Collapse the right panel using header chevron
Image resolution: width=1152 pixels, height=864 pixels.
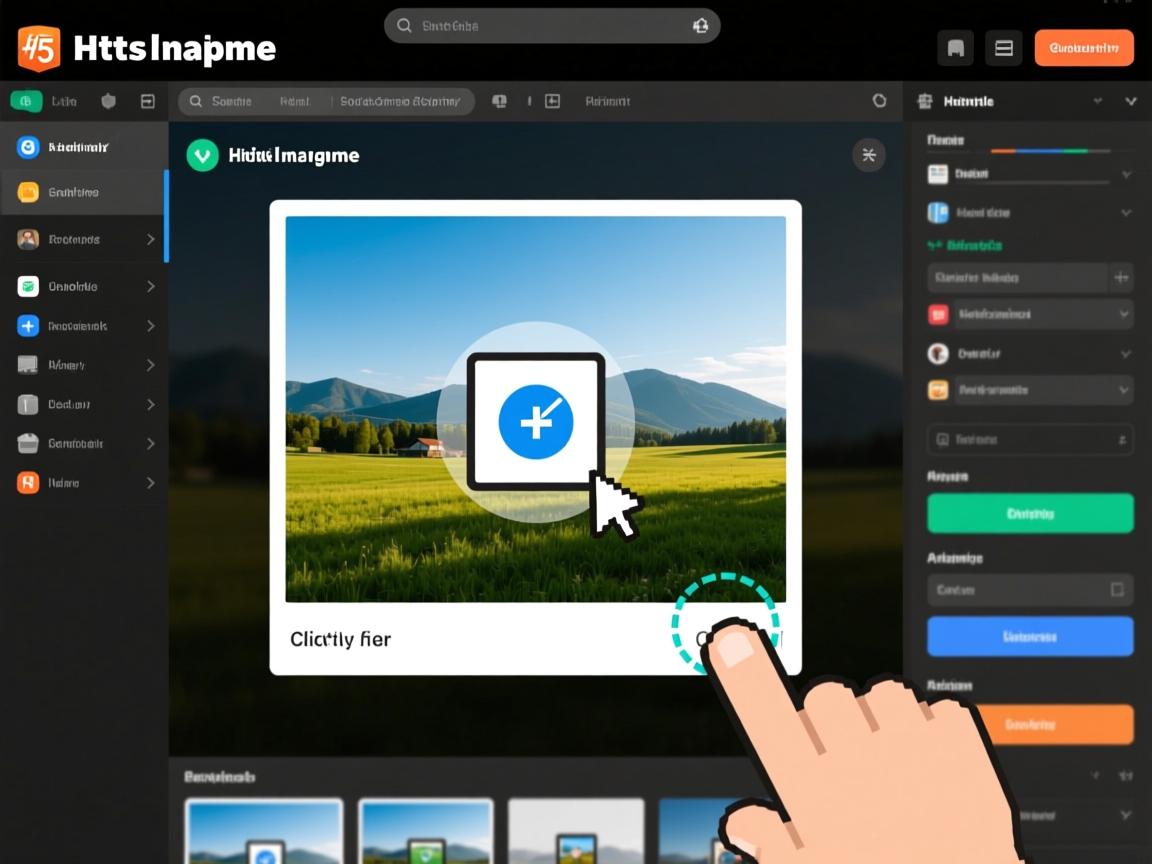point(1131,101)
